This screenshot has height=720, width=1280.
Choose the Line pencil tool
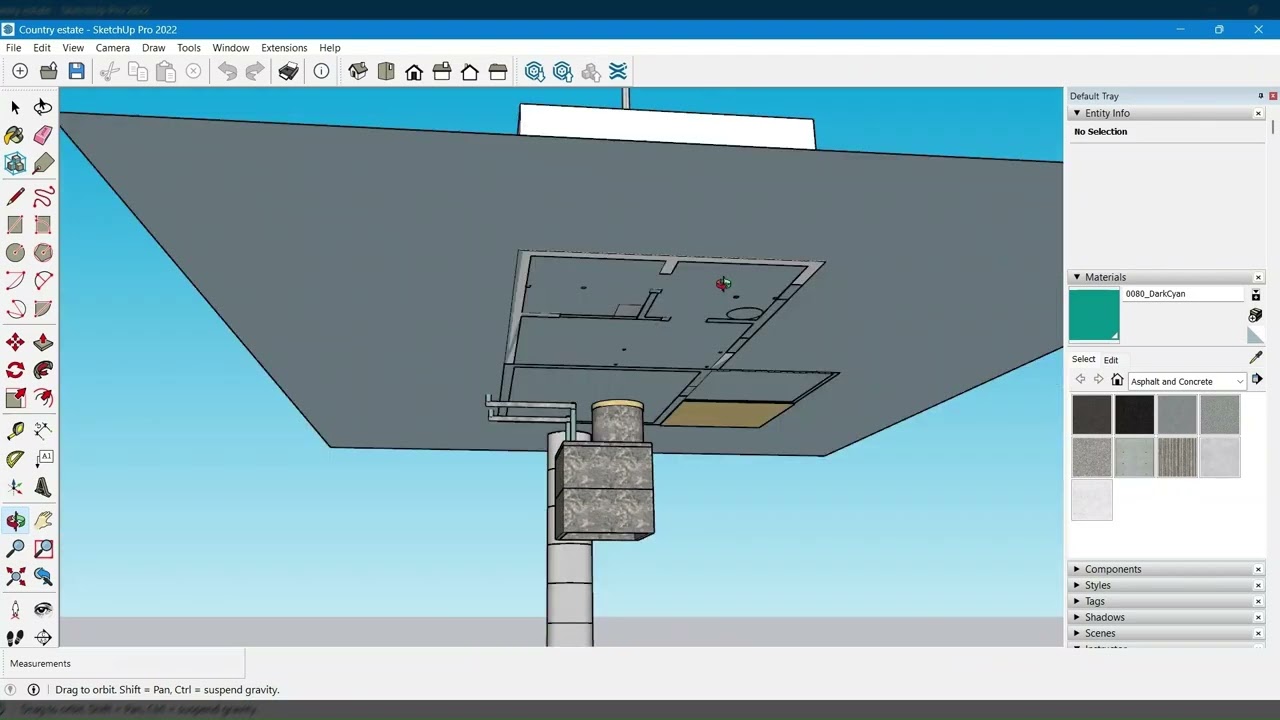15,197
